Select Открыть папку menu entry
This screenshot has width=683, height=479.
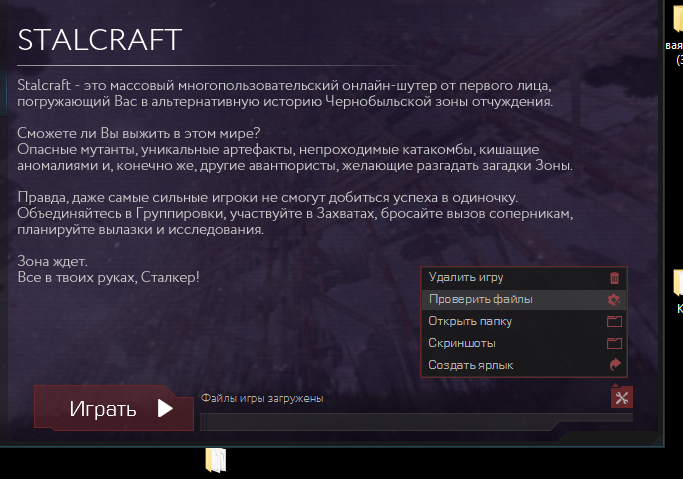(524, 321)
